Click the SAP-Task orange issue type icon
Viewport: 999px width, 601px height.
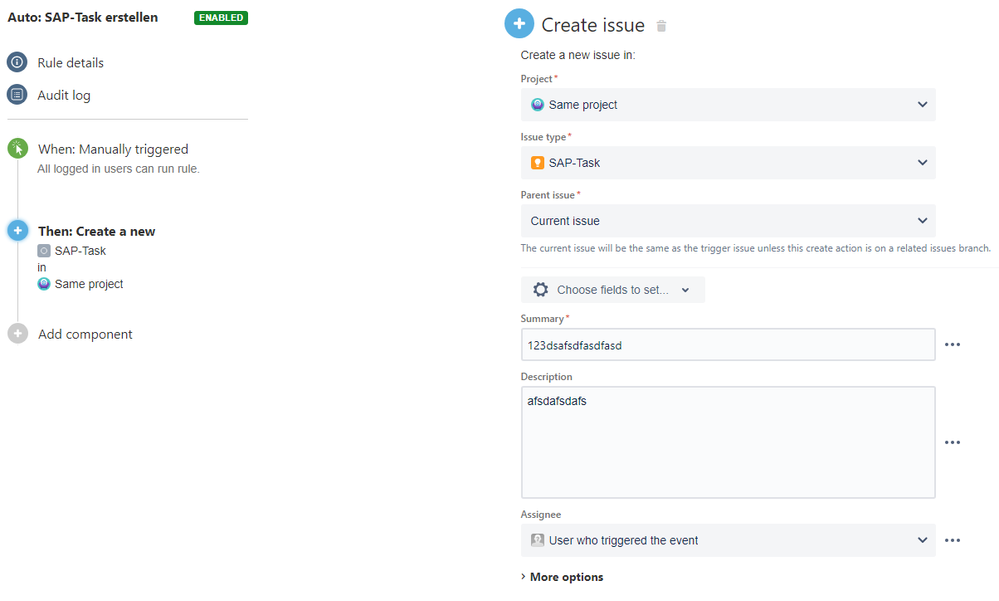(x=538, y=163)
